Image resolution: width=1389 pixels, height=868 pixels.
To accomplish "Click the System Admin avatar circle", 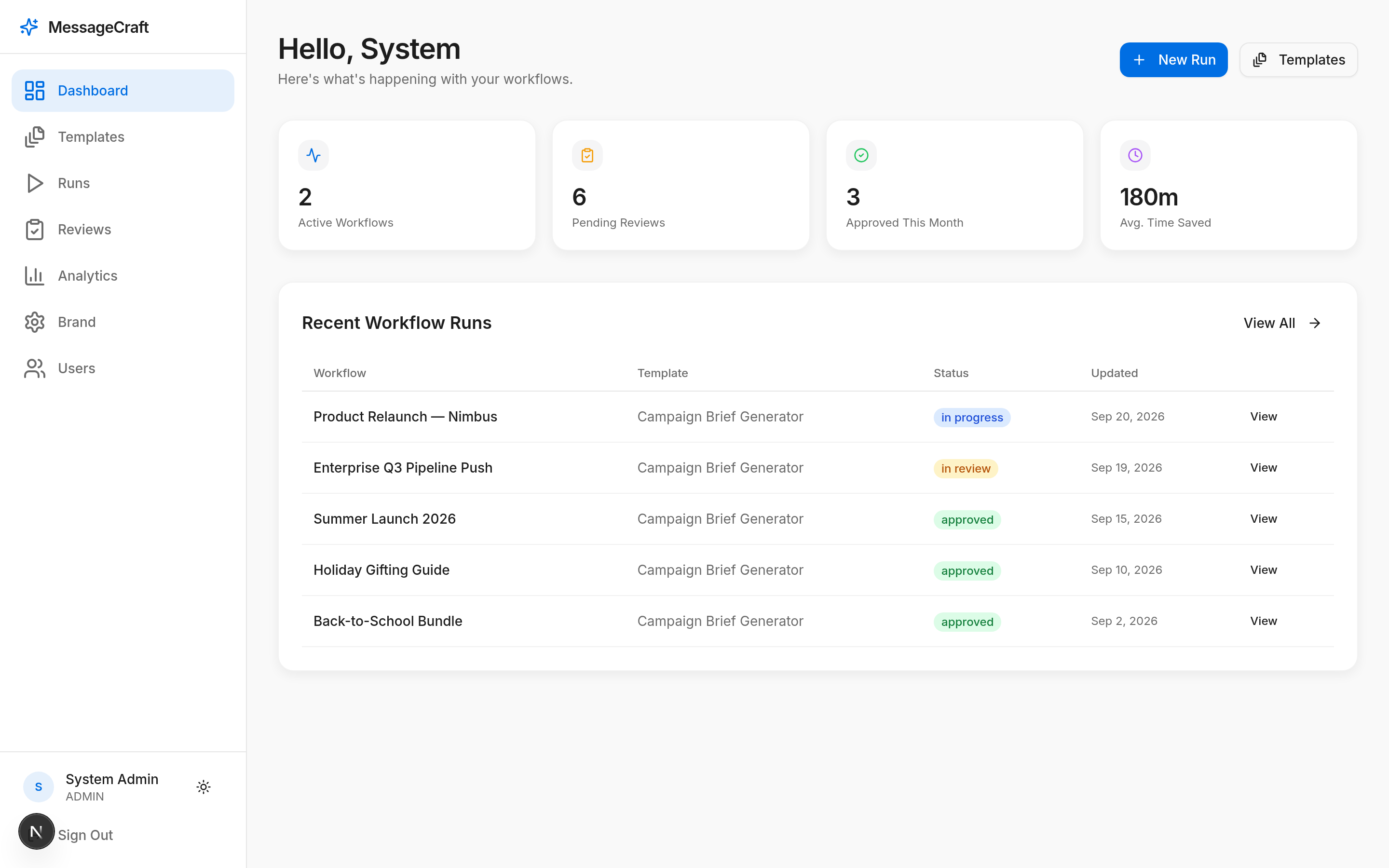I will point(39,787).
